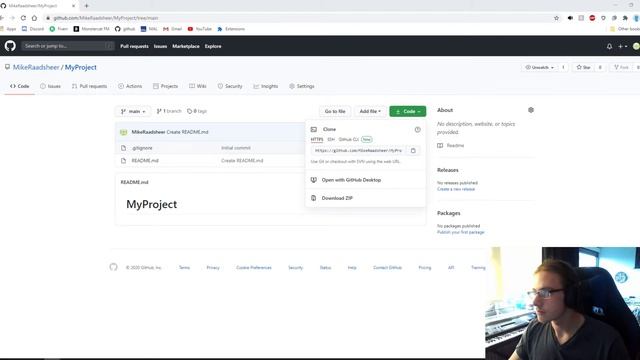View the 0 tags link

pyautogui.click(x=197, y=111)
